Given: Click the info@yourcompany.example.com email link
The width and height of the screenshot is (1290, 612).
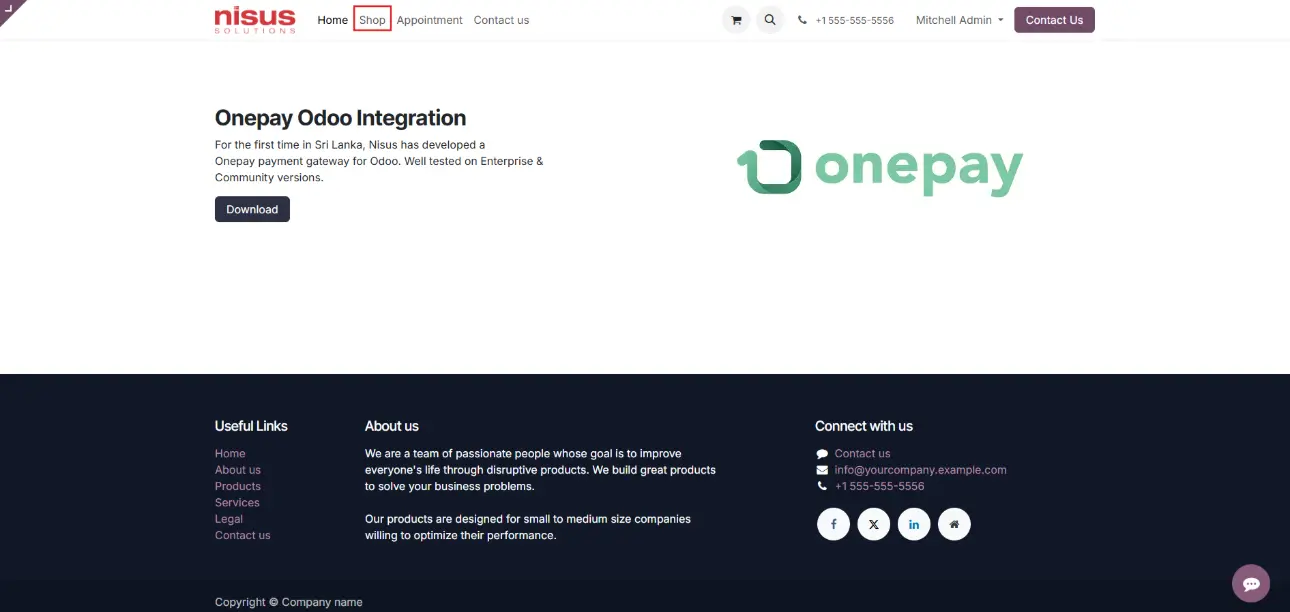Looking at the screenshot, I should pos(921,470).
